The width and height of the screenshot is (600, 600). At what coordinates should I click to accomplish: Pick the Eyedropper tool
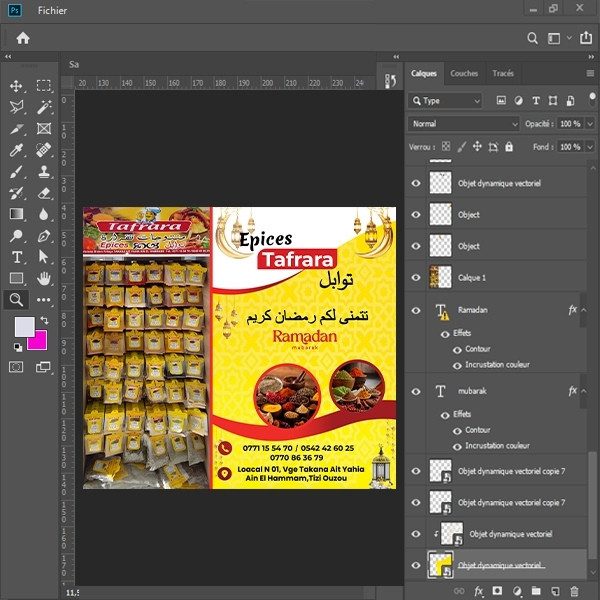click(17, 150)
